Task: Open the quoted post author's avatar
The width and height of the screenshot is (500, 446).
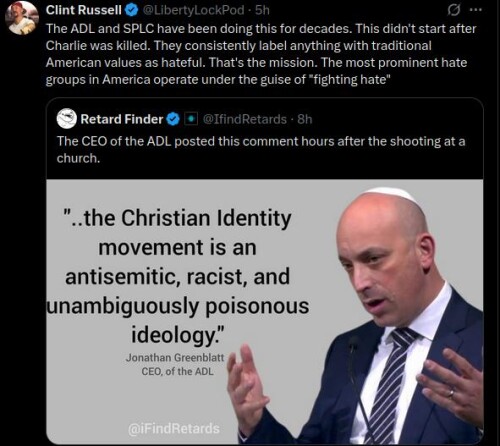Action: (x=67, y=119)
